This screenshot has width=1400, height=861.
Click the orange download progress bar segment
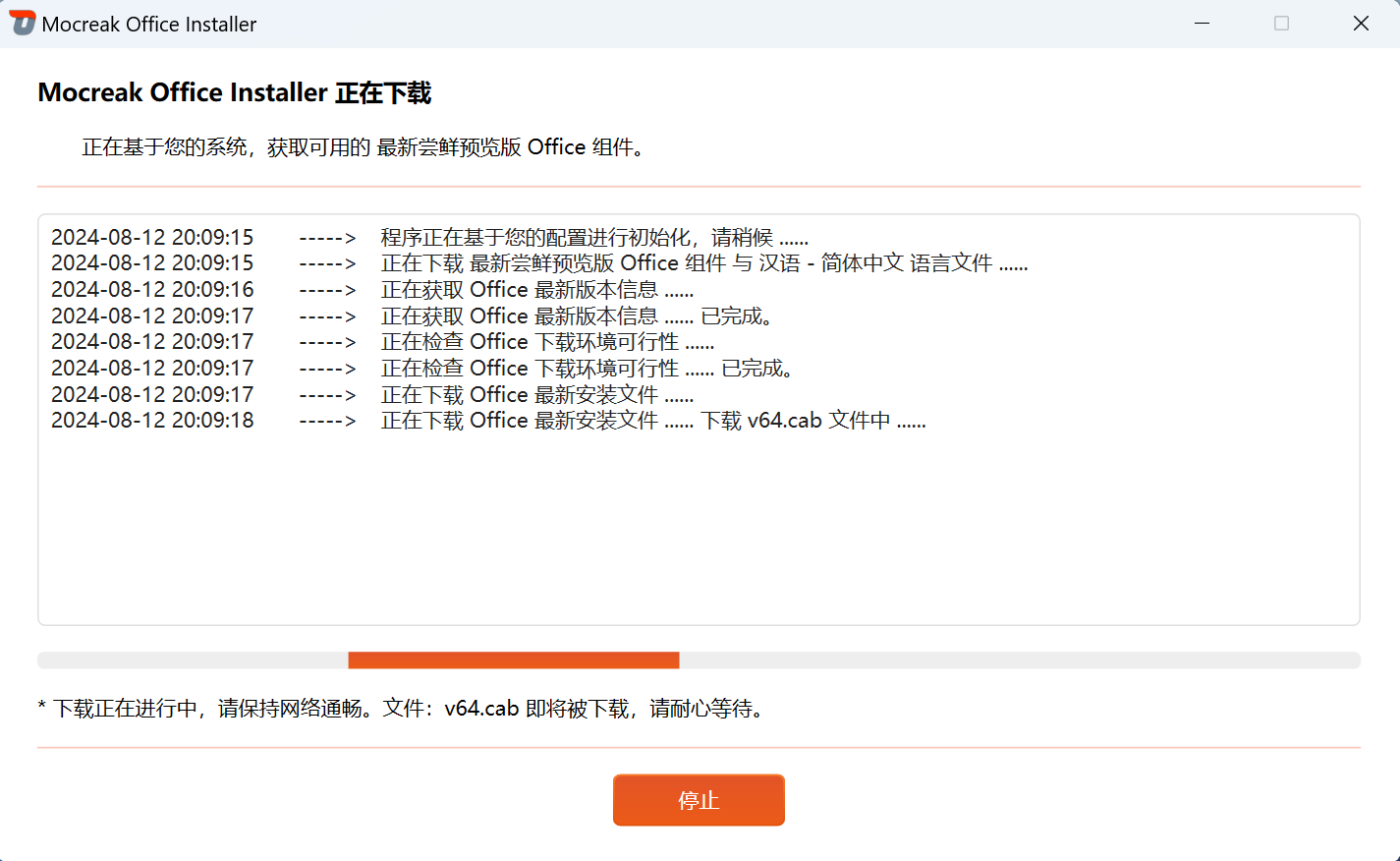coord(513,660)
